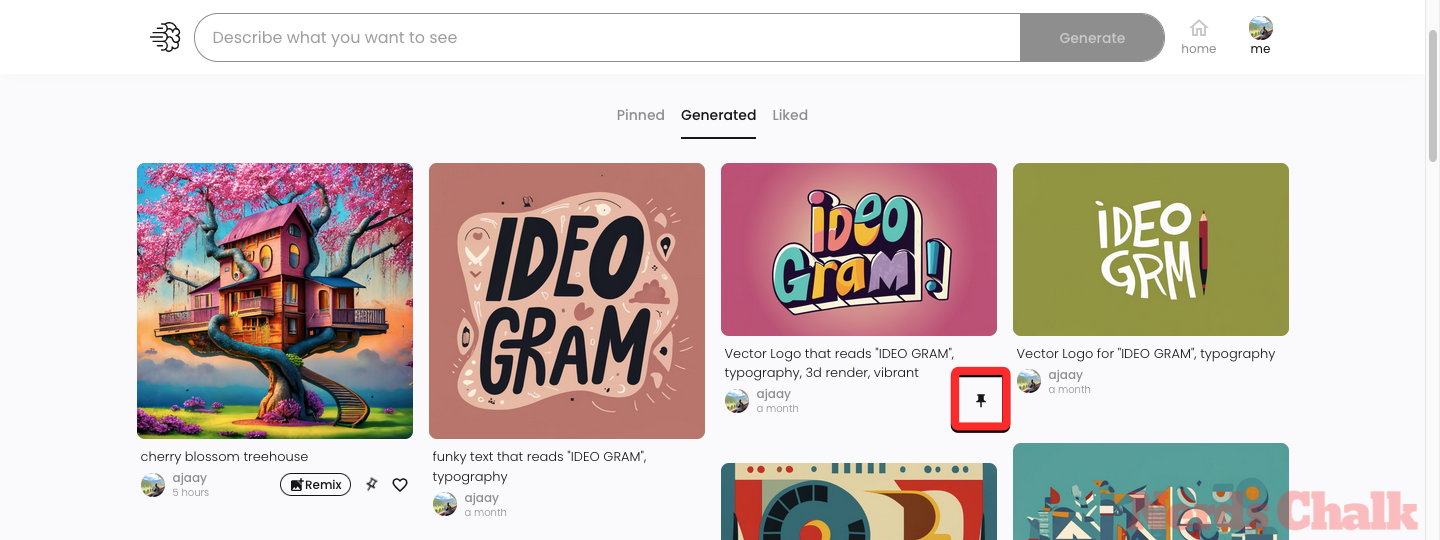The width and height of the screenshot is (1440, 540).
Task: Click 'ajaay' username under 3d render card
Action: click(x=773, y=394)
